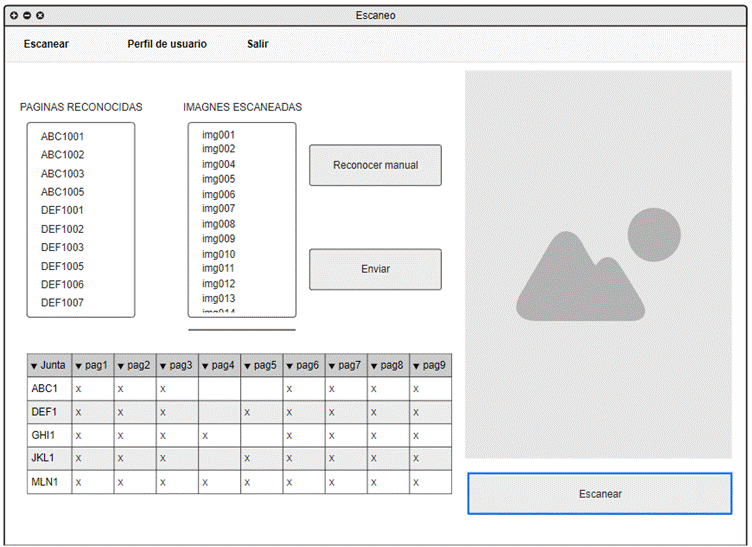The width and height of the screenshot is (752, 547).
Task: Click the GHI1 row in table
Action: 45,436
